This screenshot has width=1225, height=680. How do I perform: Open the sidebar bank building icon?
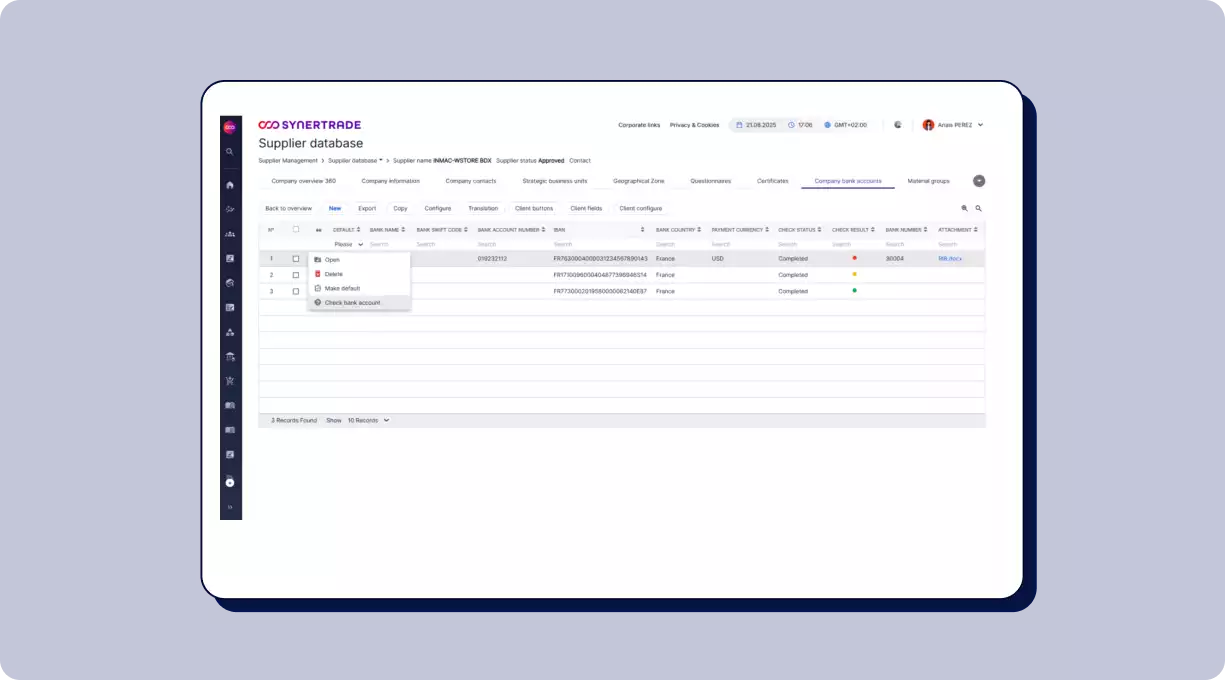pyautogui.click(x=230, y=357)
